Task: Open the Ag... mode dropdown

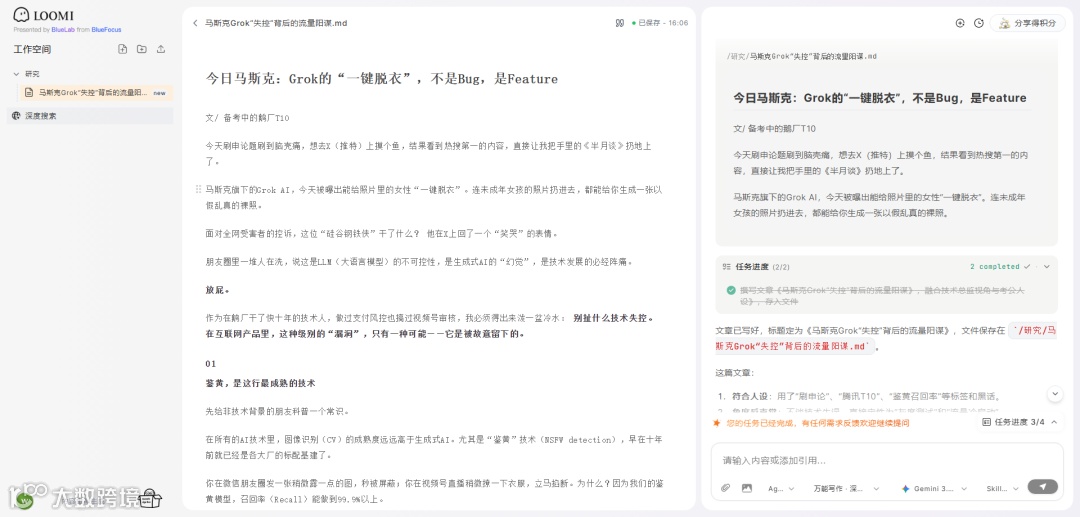Action: (781, 488)
